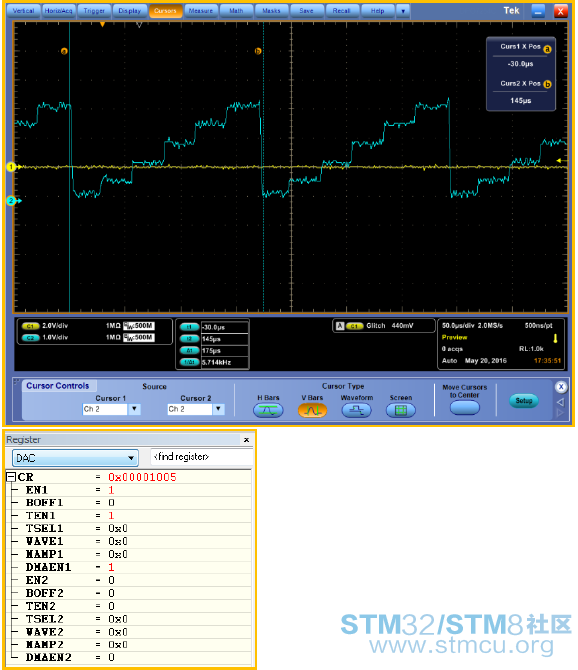
Task: Select the BOFF2 register field
Action: click(129, 593)
